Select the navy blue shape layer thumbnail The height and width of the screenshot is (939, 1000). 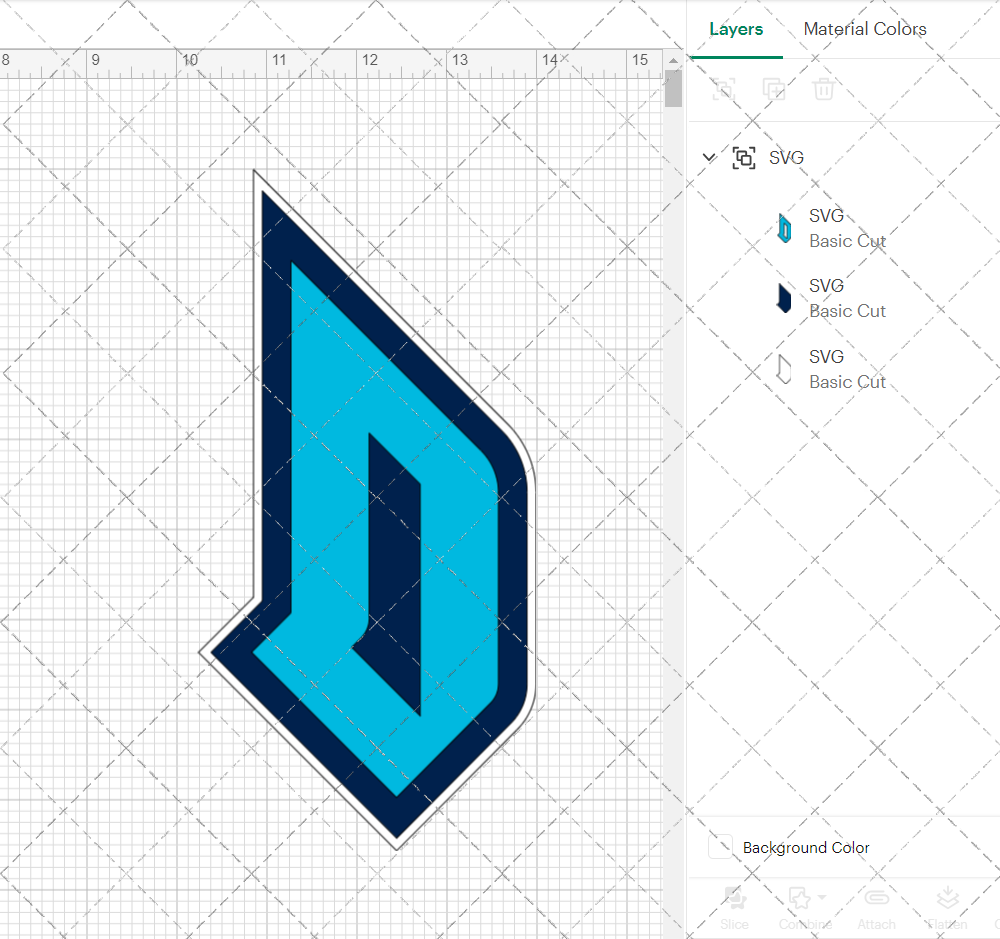coord(784,299)
